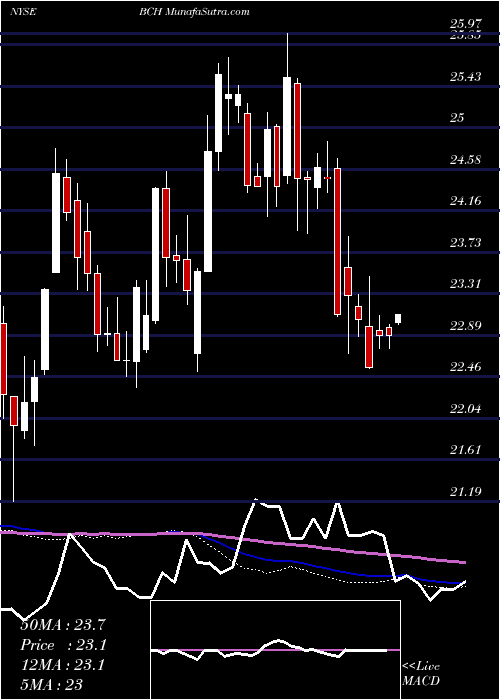Click the 22.04 price axis label

(x=466, y=408)
